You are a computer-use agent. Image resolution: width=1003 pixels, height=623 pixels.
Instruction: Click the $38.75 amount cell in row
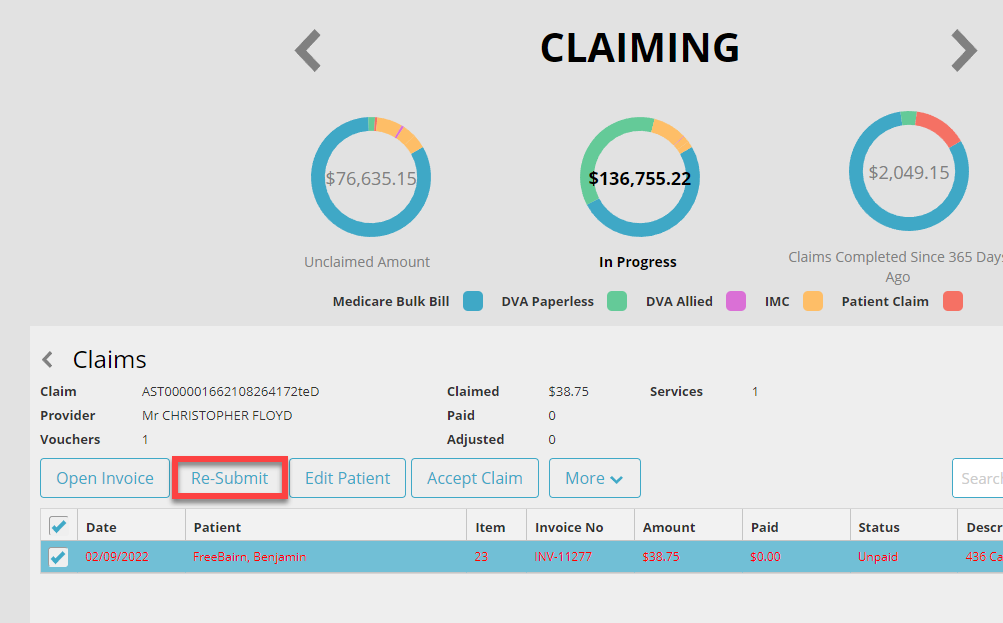[x=661, y=556]
